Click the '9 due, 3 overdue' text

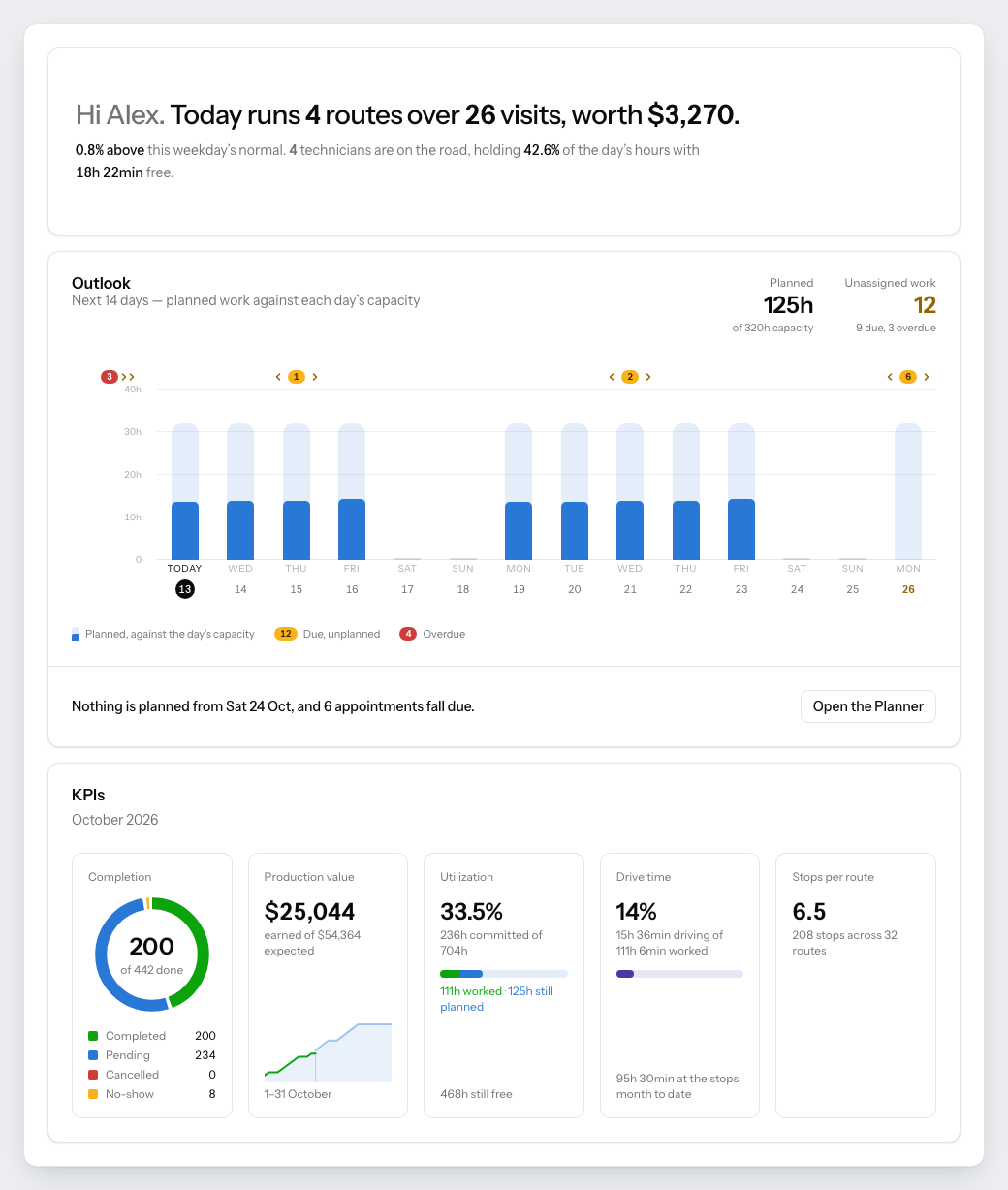coord(896,328)
